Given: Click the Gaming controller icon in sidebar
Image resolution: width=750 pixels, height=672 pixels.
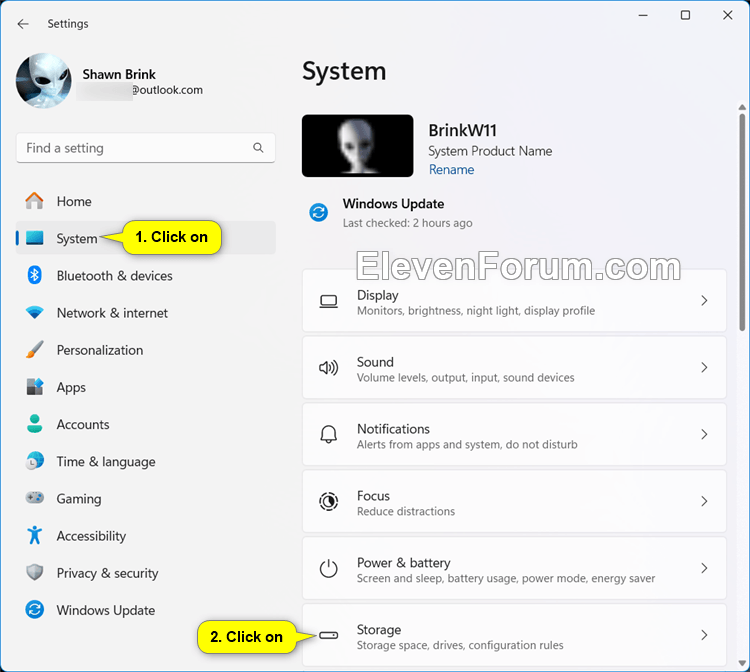Looking at the screenshot, I should tap(34, 498).
